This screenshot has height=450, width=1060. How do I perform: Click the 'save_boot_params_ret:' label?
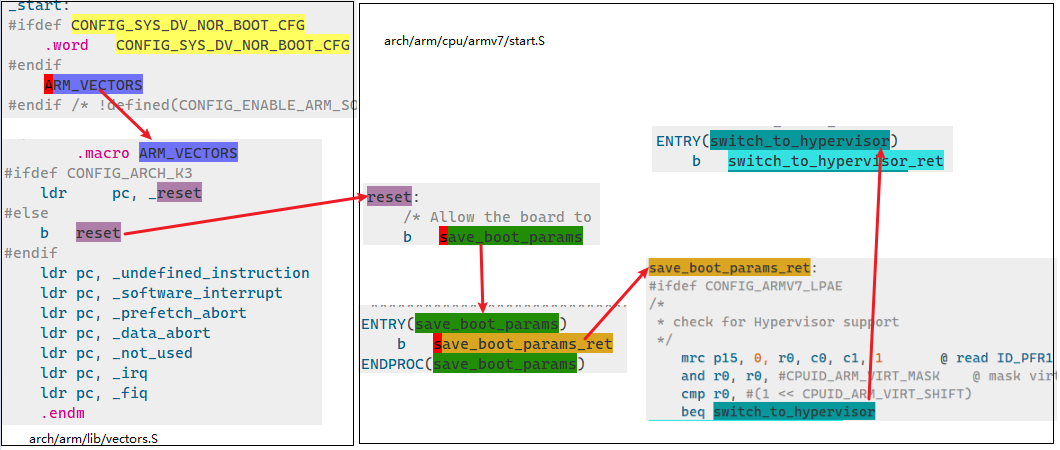pyautogui.click(x=733, y=267)
